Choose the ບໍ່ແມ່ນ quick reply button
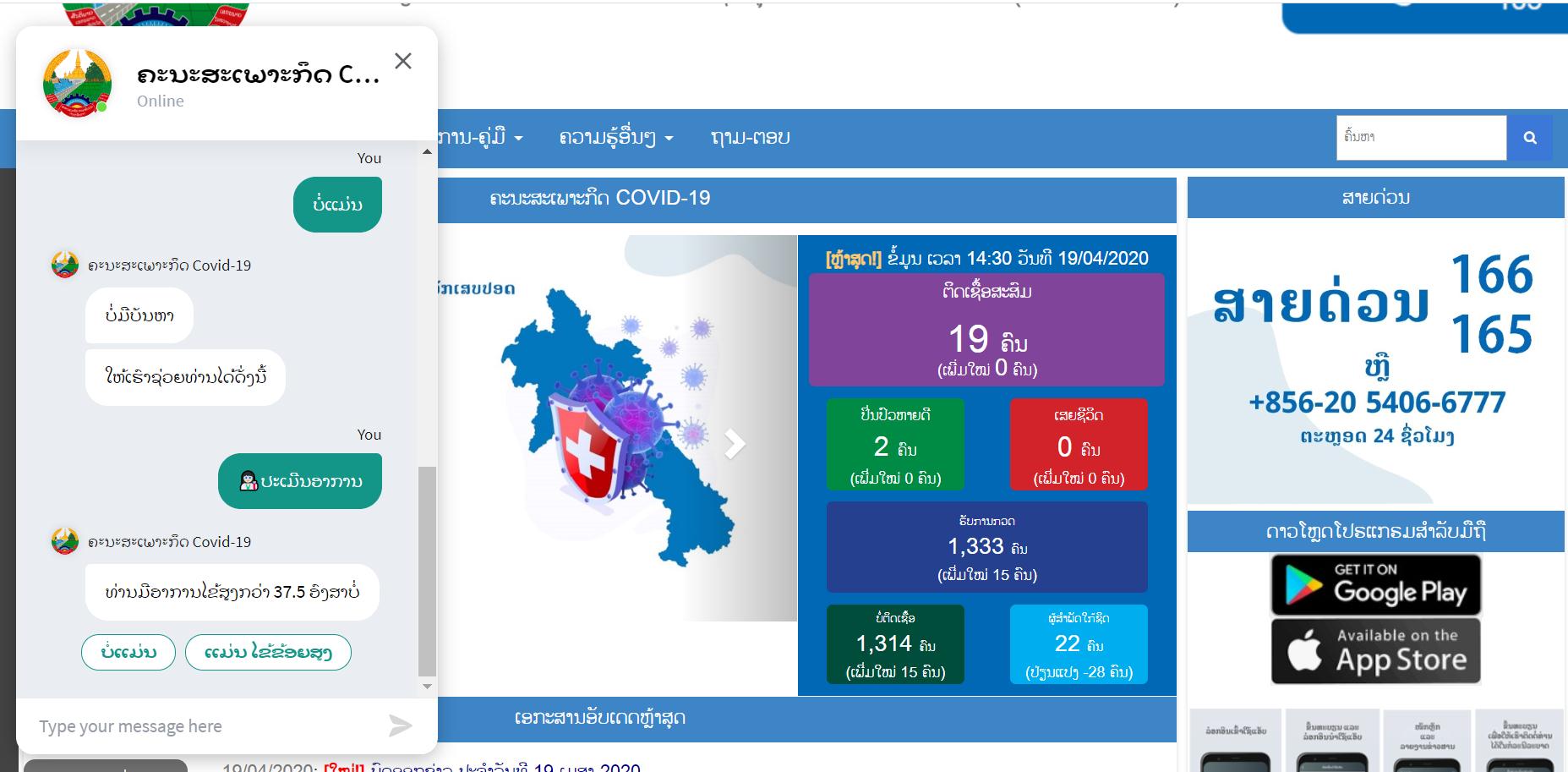 pyautogui.click(x=128, y=652)
